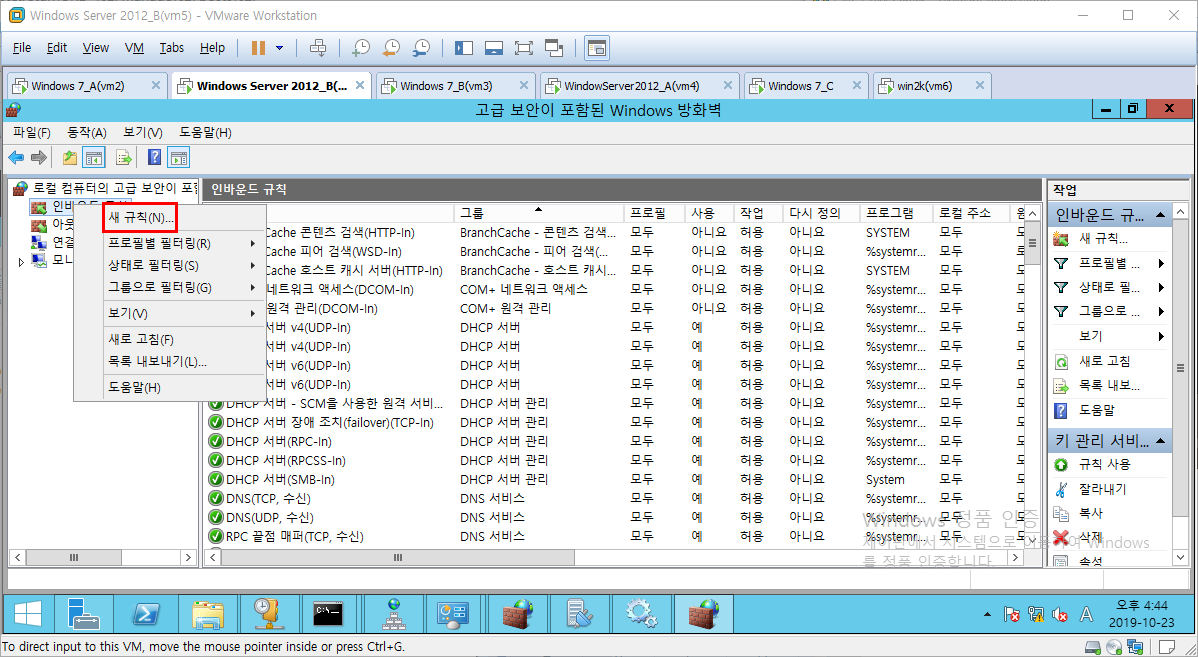Click the gray Forward arrow in firewall toolbar
The height and width of the screenshot is (657, 1198).
point(38,157)
